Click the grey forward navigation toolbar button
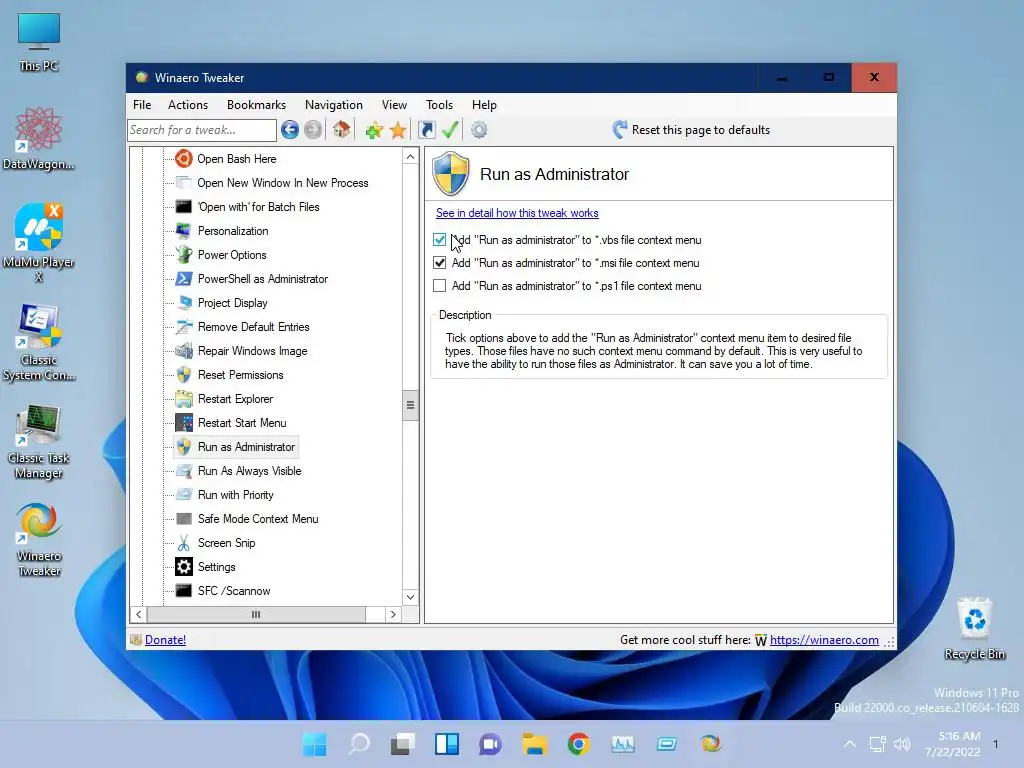 pyautogui.click(x=313, y=130)
